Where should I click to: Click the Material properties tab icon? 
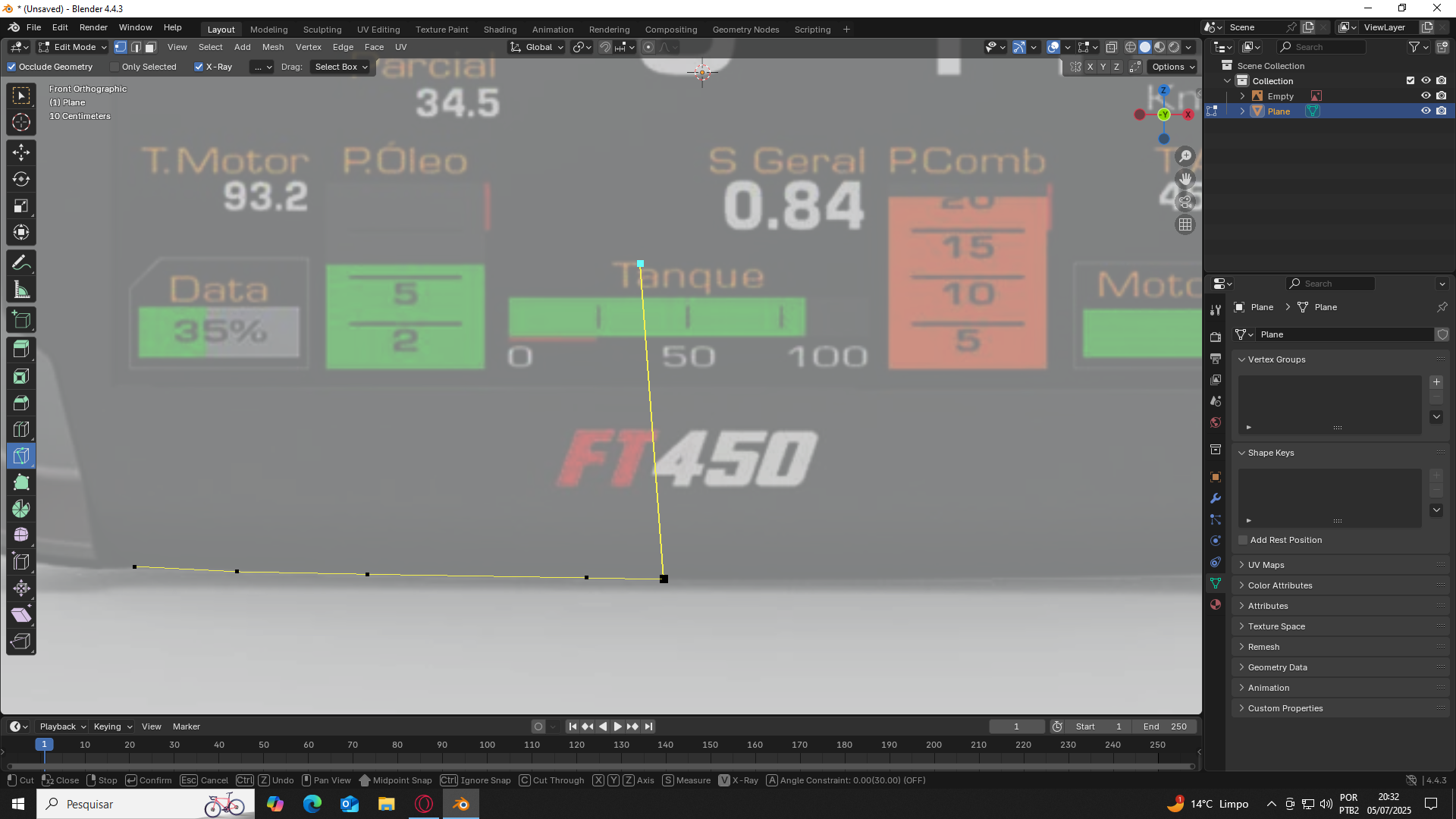click(x=1216, y=604)
